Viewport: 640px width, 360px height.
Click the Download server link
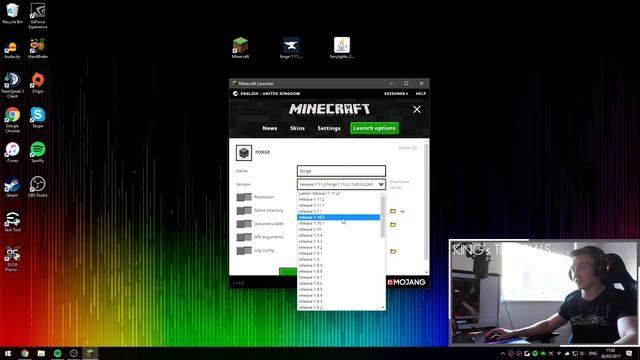pyautogui.click(x=399, y=184)
